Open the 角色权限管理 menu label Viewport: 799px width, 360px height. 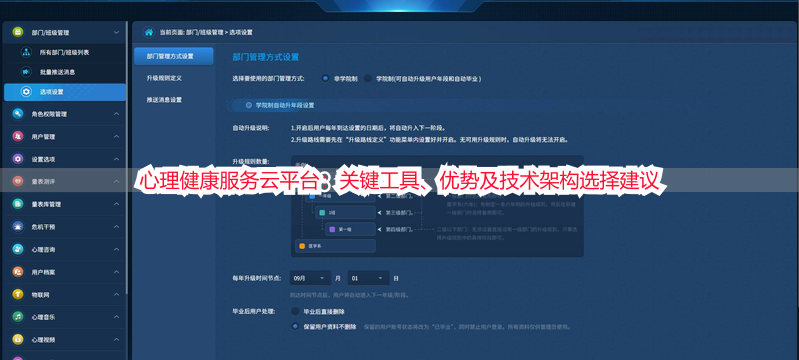pyautogui.click(x=49, y=114)
